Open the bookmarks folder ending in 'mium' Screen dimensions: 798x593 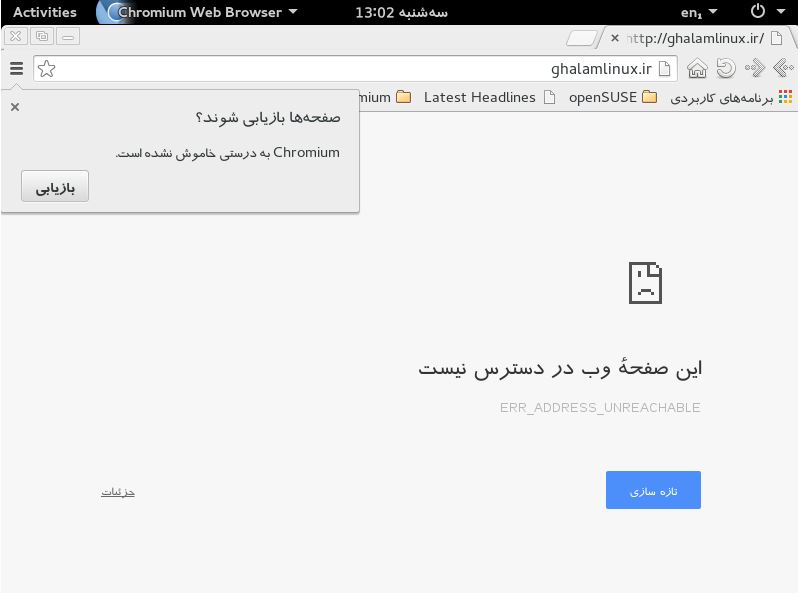tap(385, 97)
